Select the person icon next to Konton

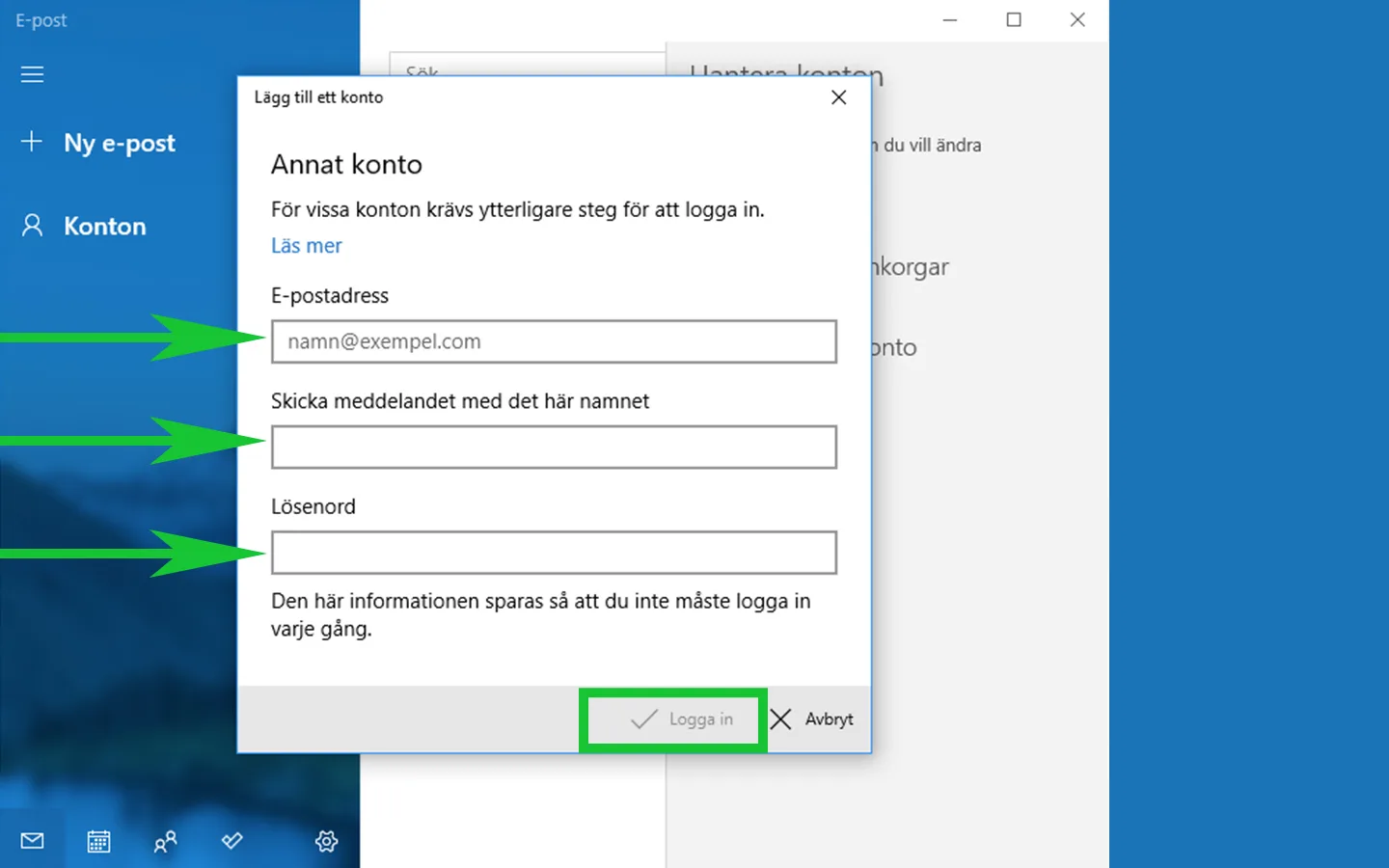32,225
